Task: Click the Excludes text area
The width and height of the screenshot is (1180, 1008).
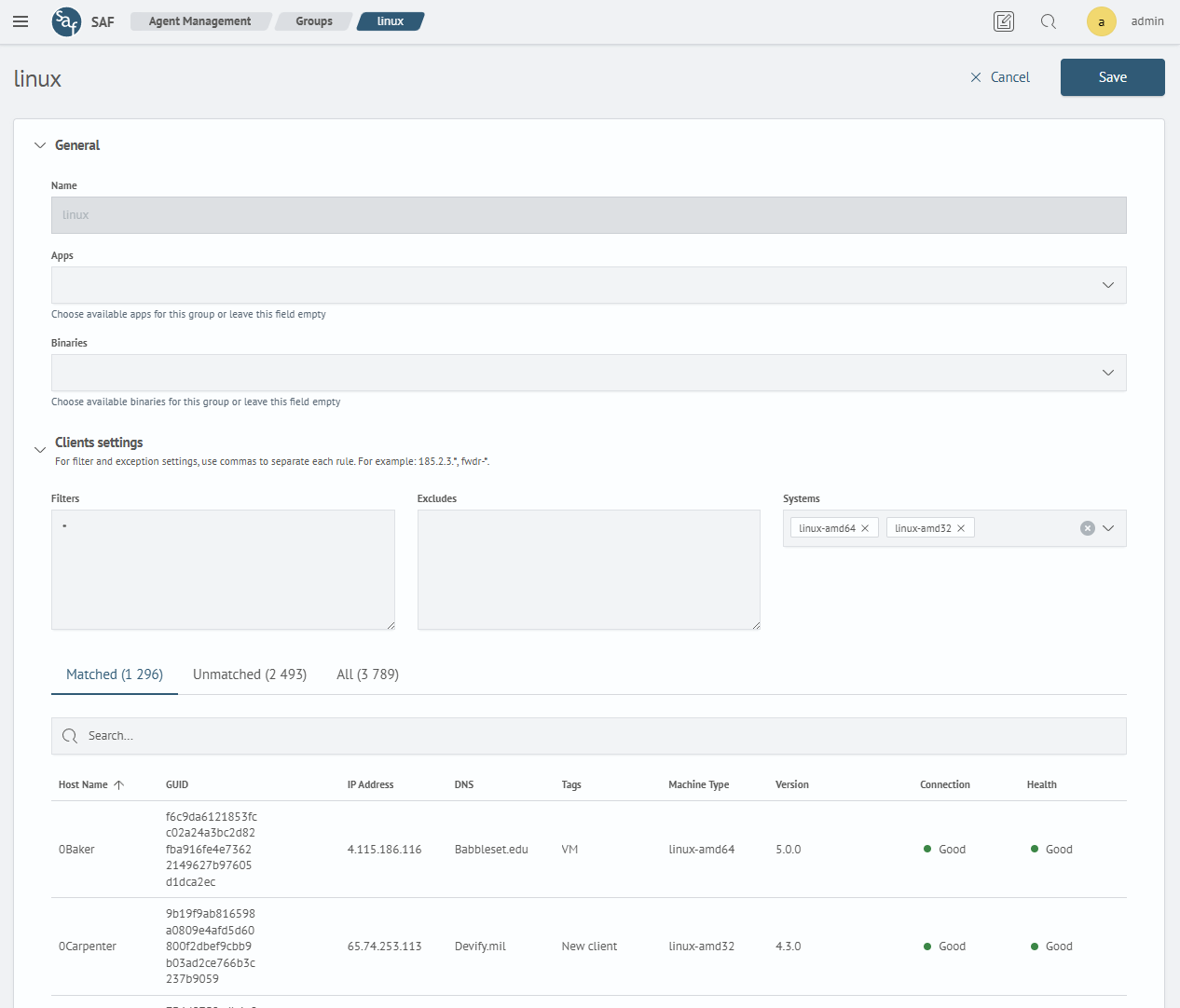Action: tap(589, 569)
